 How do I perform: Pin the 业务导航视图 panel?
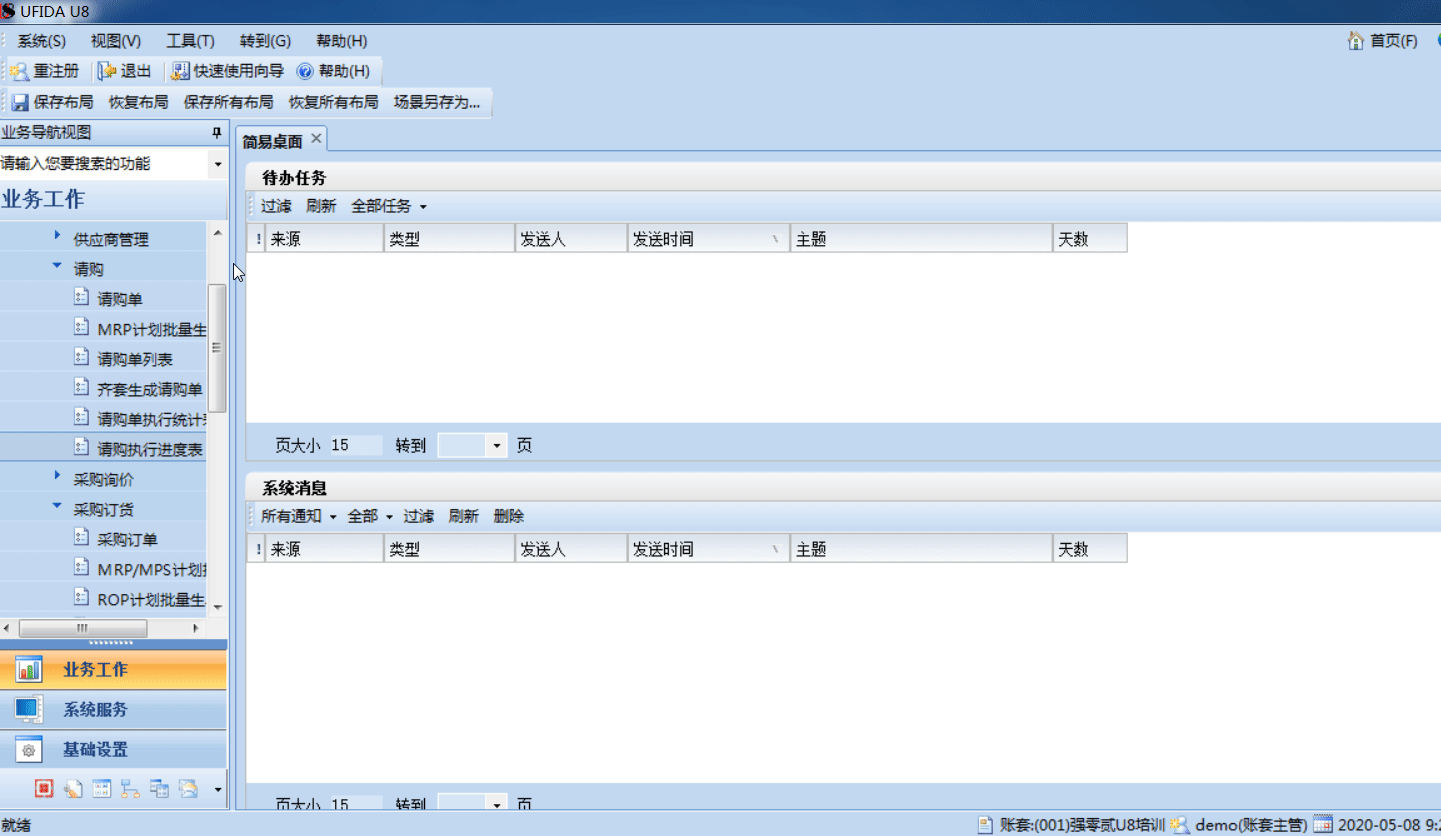coord(216,133)
